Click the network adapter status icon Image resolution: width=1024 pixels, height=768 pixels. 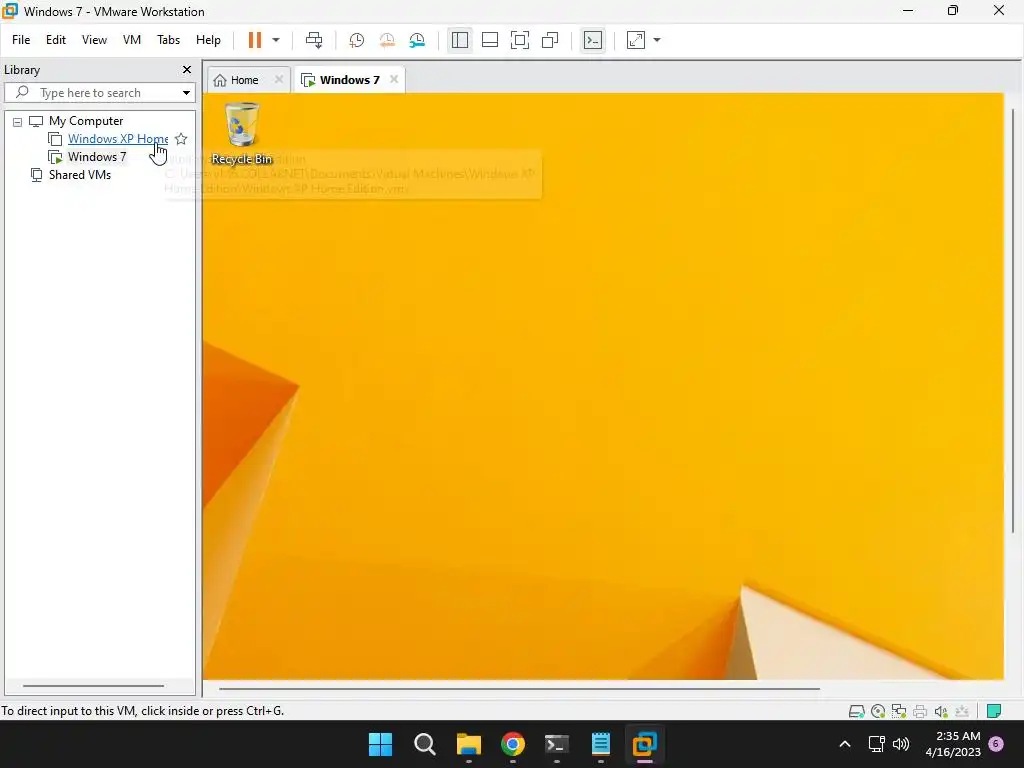coord(899,711)
